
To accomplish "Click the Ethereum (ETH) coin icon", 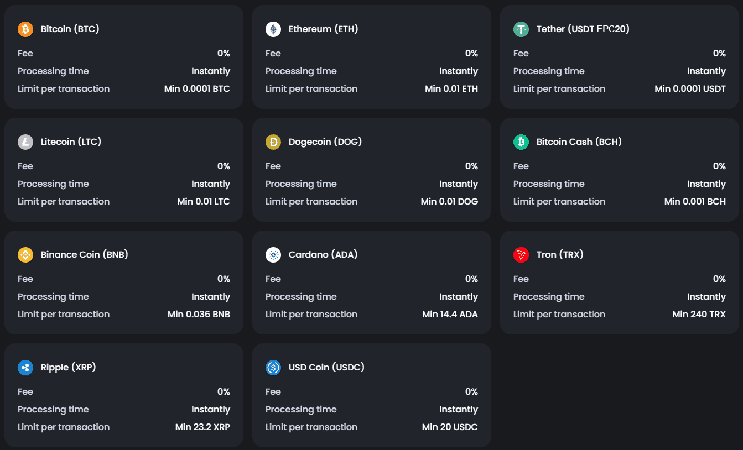I will point(273,29).
